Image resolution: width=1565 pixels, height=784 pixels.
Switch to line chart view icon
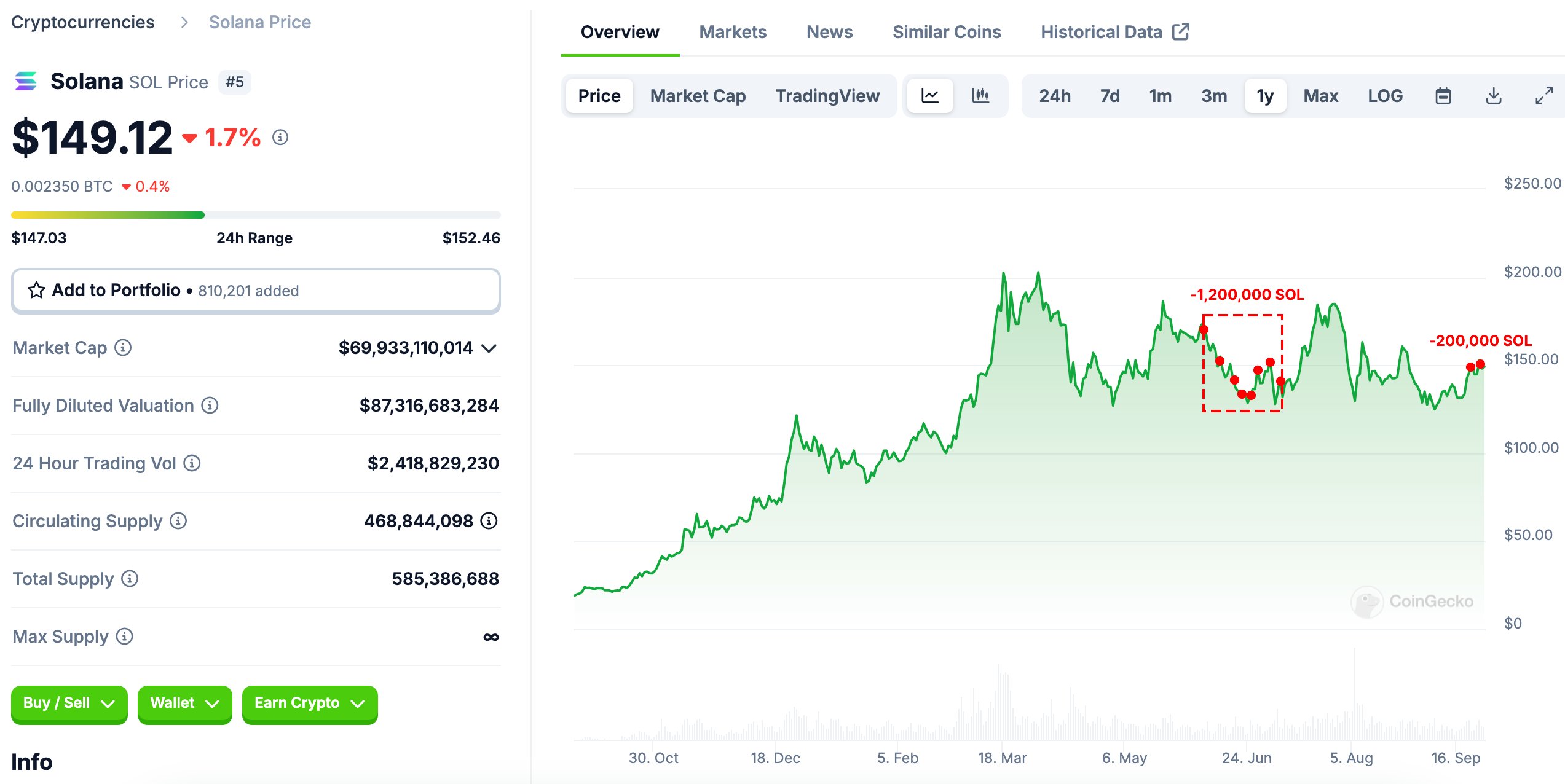click(930, 96)
